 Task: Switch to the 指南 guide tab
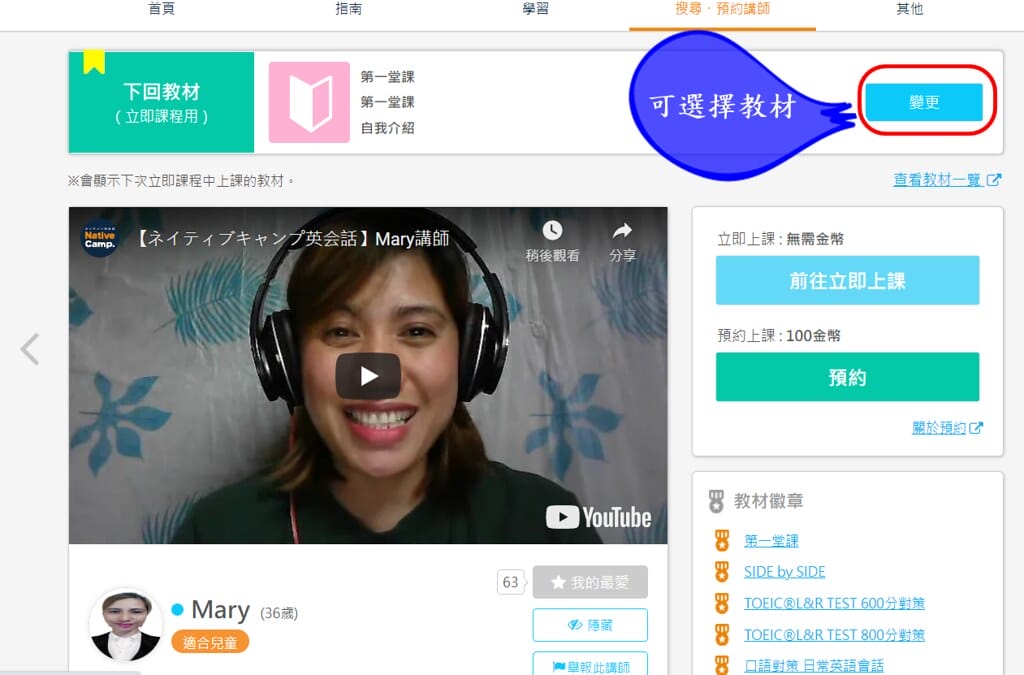(x=348, y=8)
